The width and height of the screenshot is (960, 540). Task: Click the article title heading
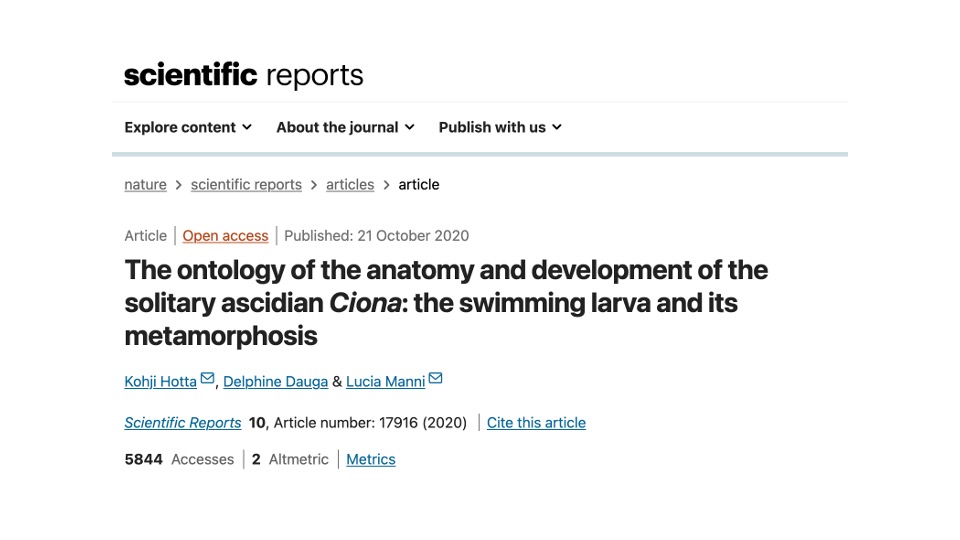click(446, 302)
